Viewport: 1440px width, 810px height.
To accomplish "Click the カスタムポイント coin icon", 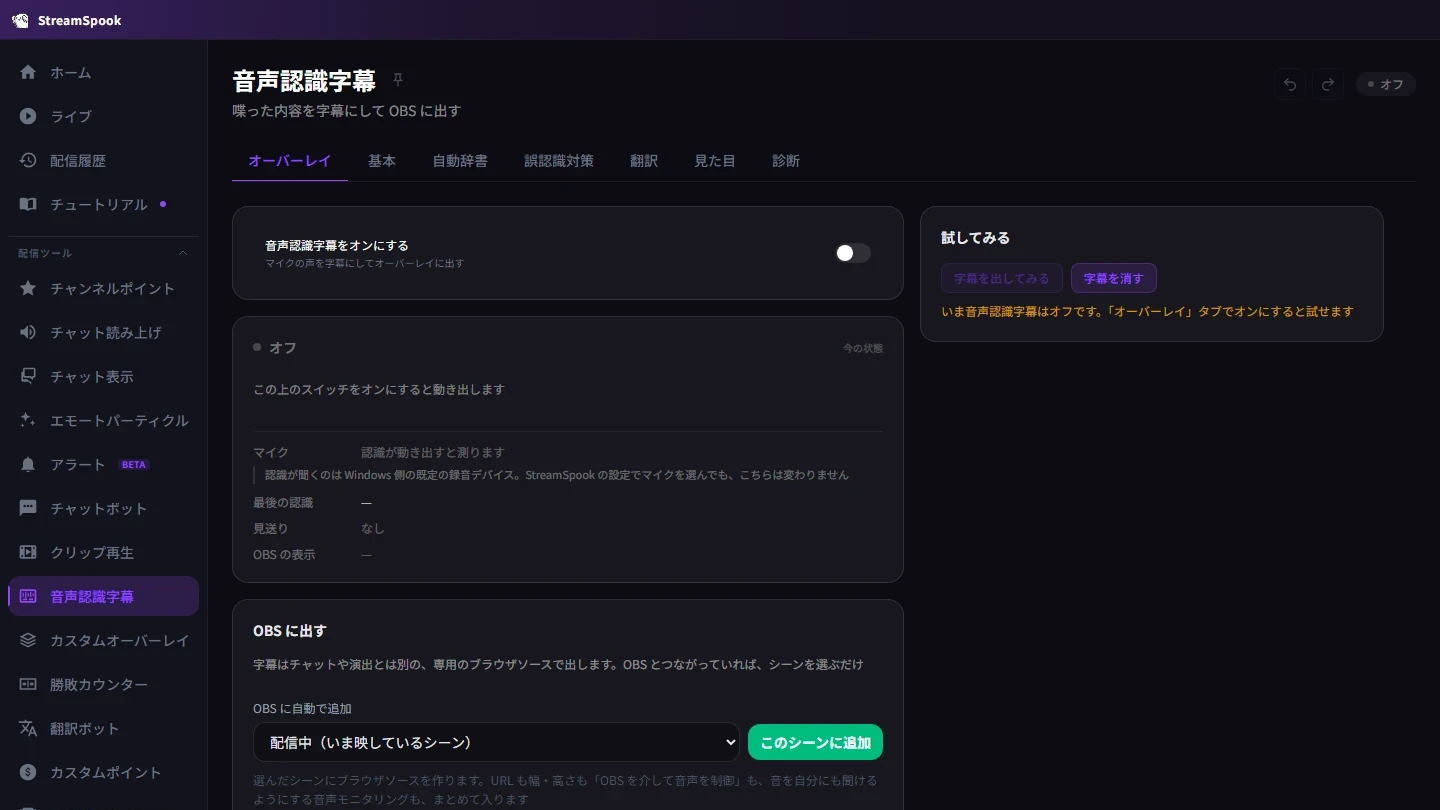I will 28,772.
